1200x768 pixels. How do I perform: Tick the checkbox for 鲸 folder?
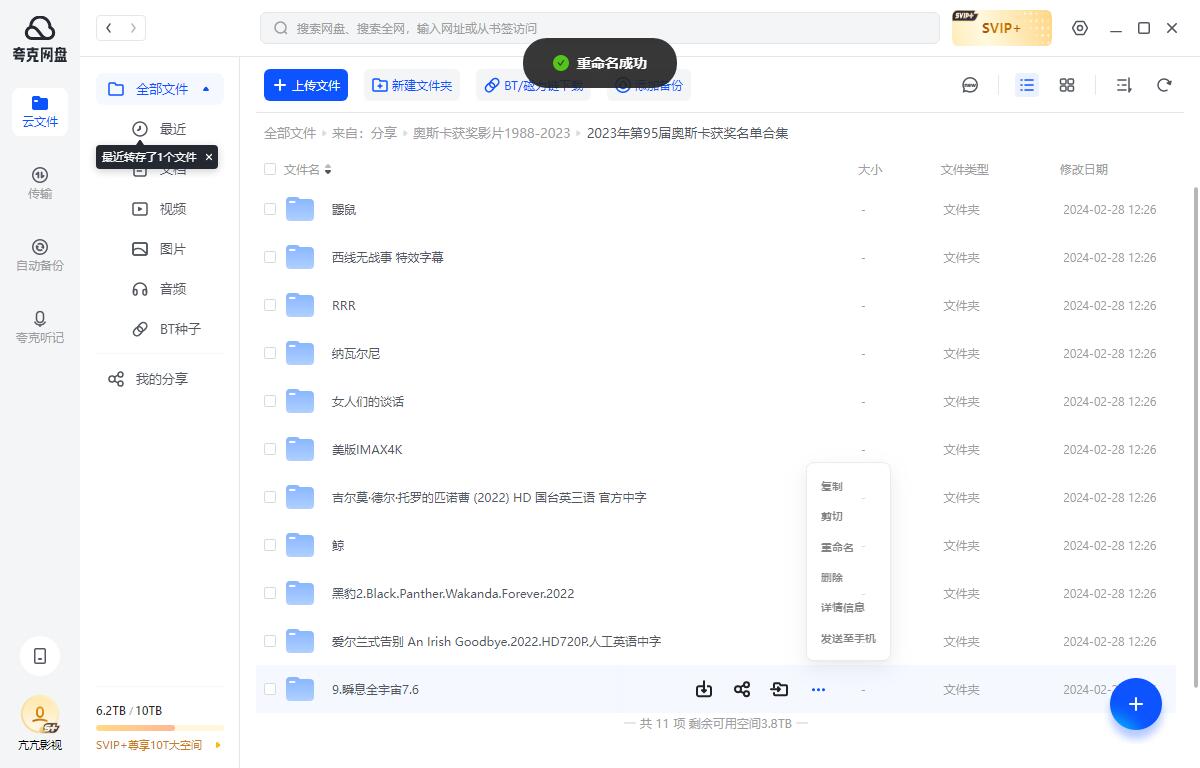[270, 545]
